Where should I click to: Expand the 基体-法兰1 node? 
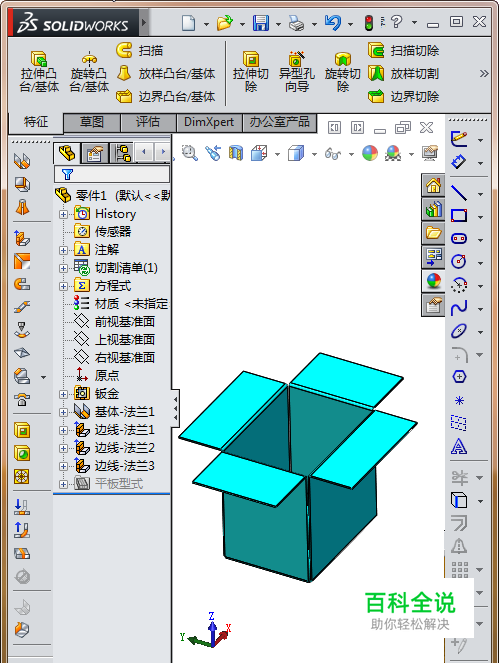coord(63,412)
